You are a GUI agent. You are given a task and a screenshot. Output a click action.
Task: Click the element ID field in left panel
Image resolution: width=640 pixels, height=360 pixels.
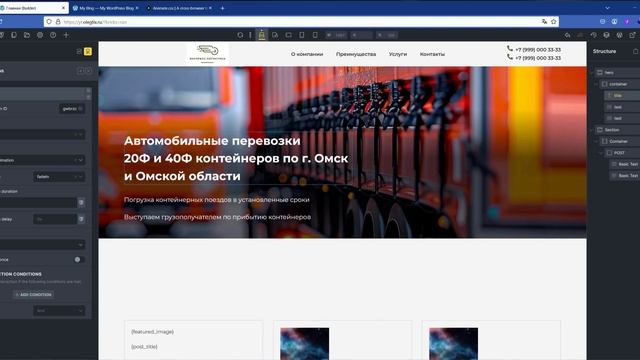tap(72, 109)
